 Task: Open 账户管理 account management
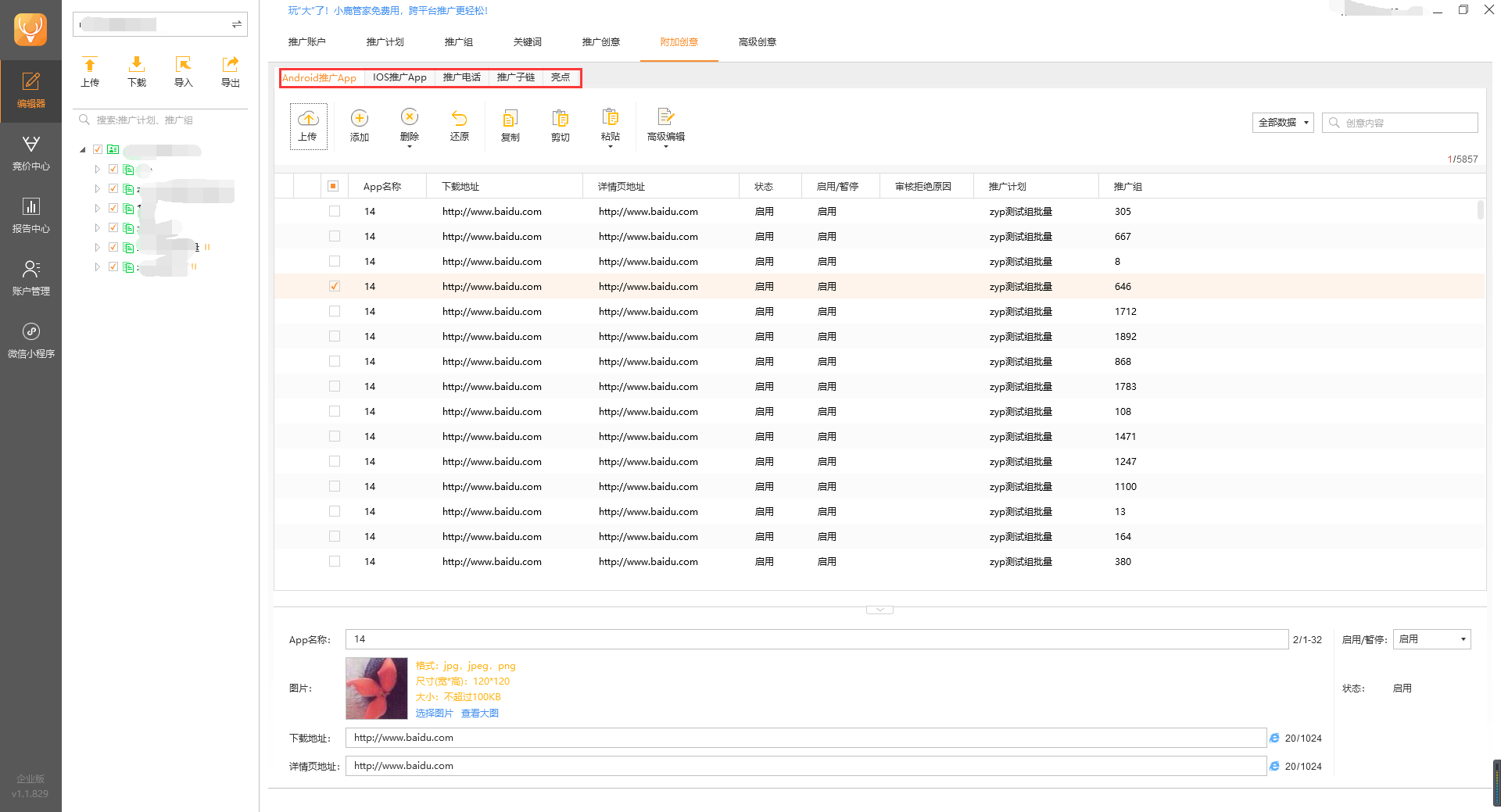(x=30, y=278)
